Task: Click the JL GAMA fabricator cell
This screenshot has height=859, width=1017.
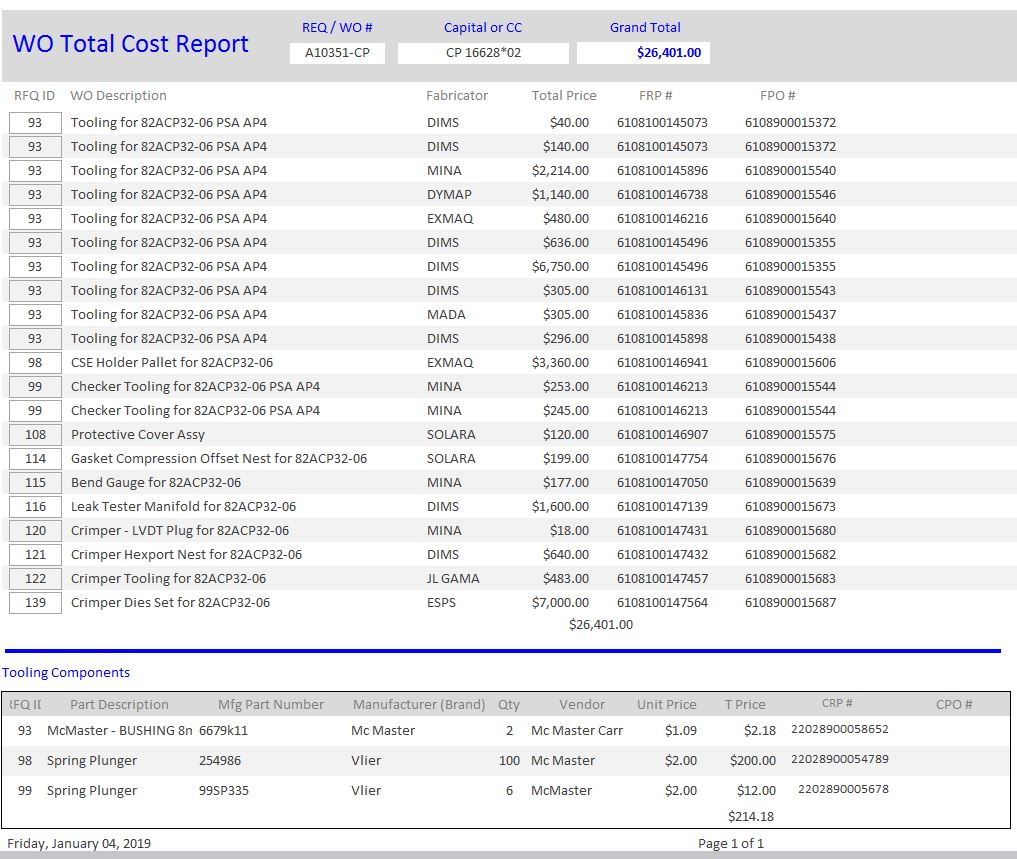Action: (x=453, y=579)
